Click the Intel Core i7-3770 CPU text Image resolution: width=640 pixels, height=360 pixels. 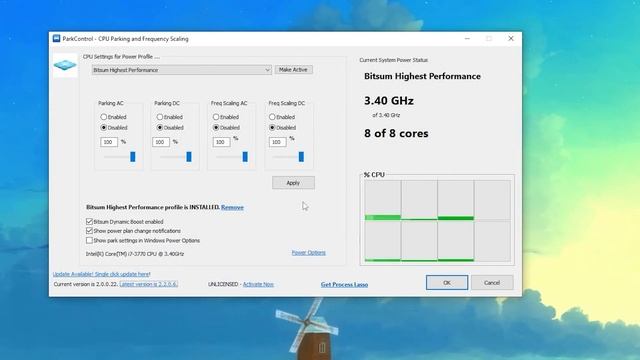click(x=135, y=254)
